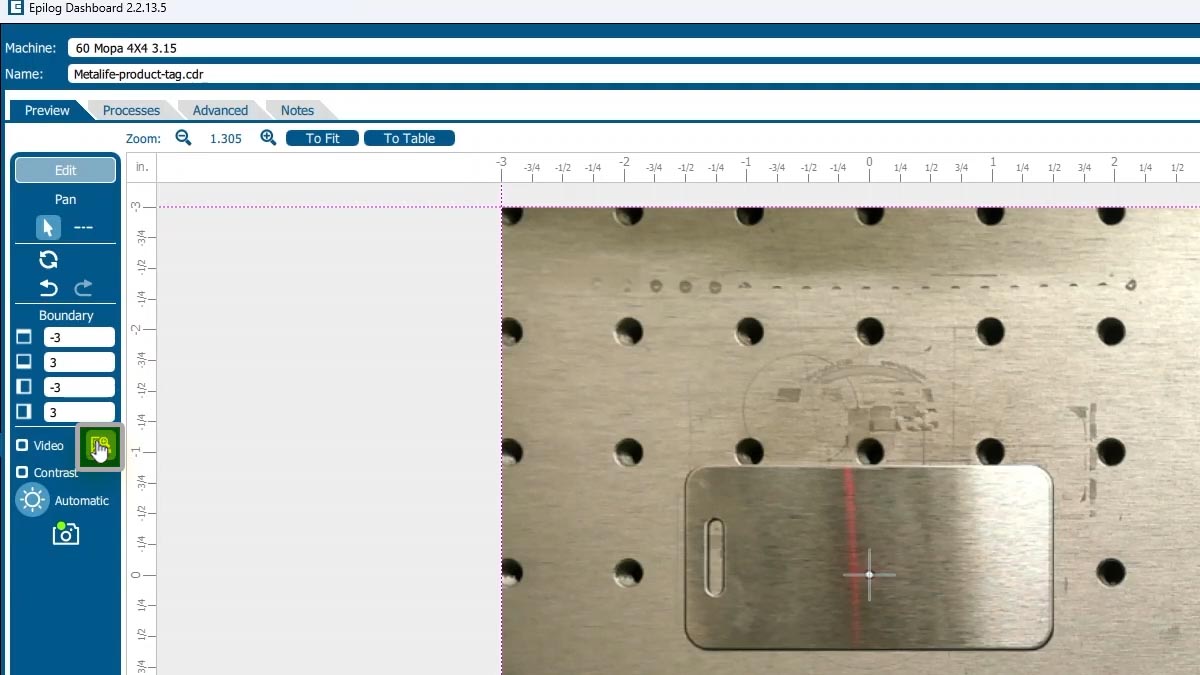This screenshot has width=1200, height=675.
Task: Click the Automatic brightness adjustment icon
Action: [32, 500]
